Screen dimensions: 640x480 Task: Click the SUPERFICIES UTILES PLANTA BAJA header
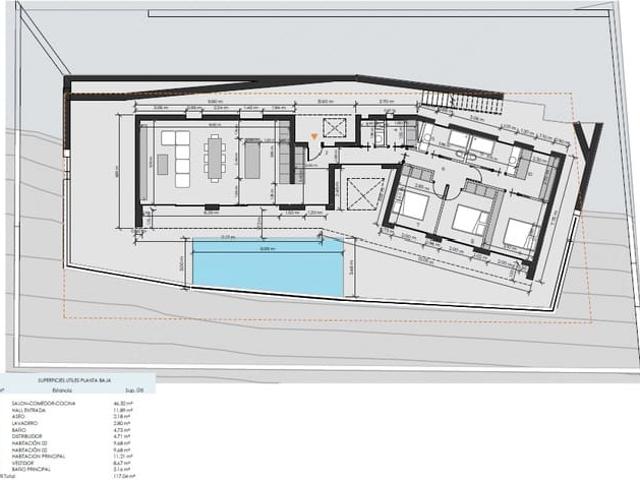click(74, 380)
